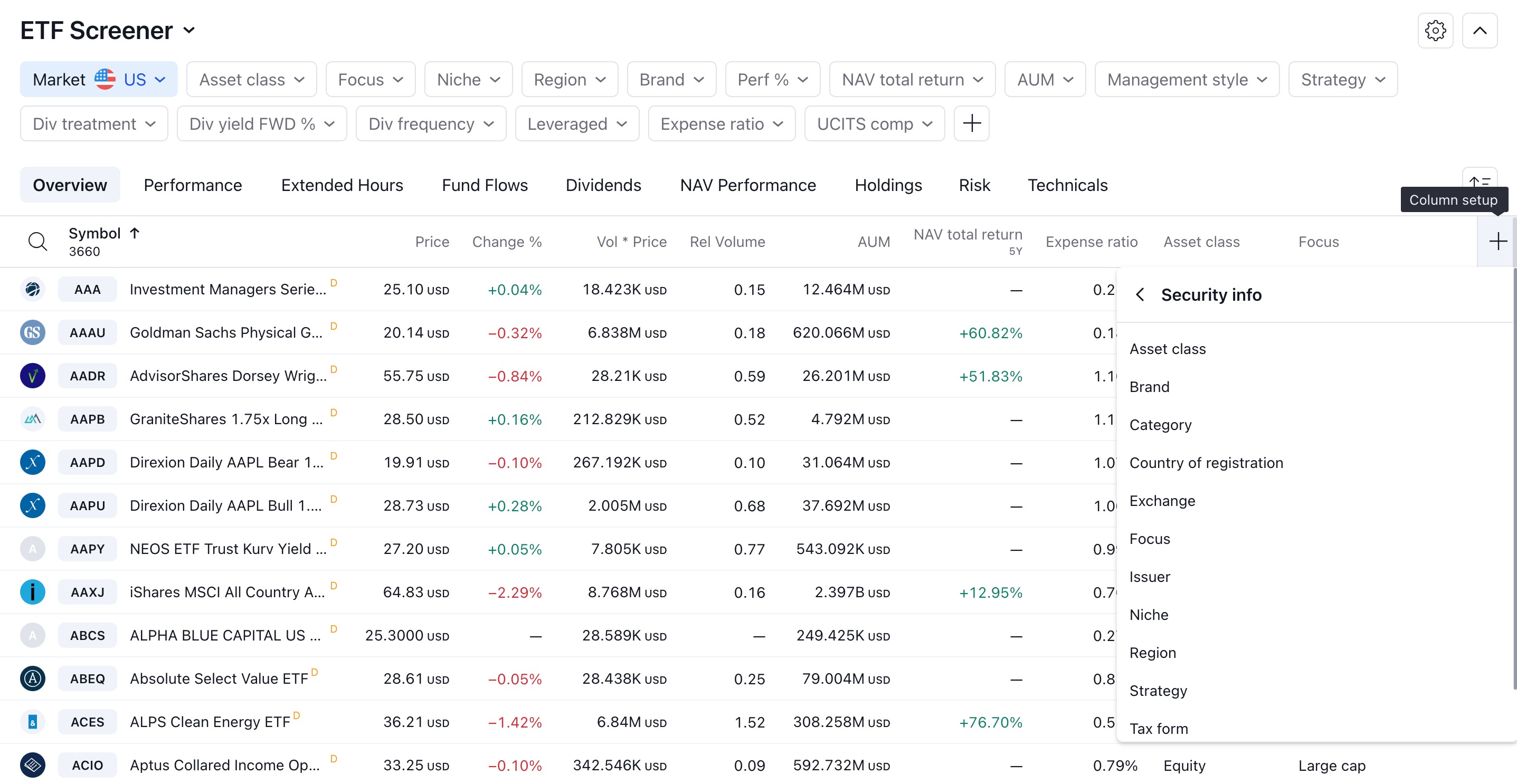Click the iShares AAXJ logo icon
The width and height of the screenshot is (1517, 784).
32,592
